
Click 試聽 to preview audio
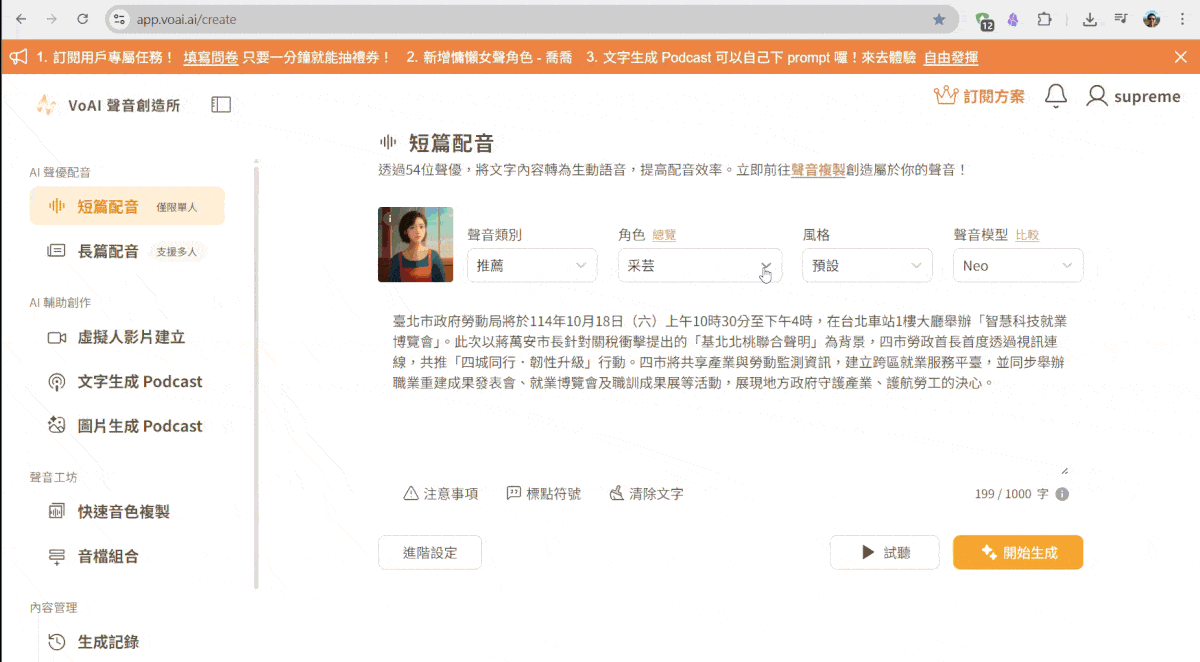[885, 552]
